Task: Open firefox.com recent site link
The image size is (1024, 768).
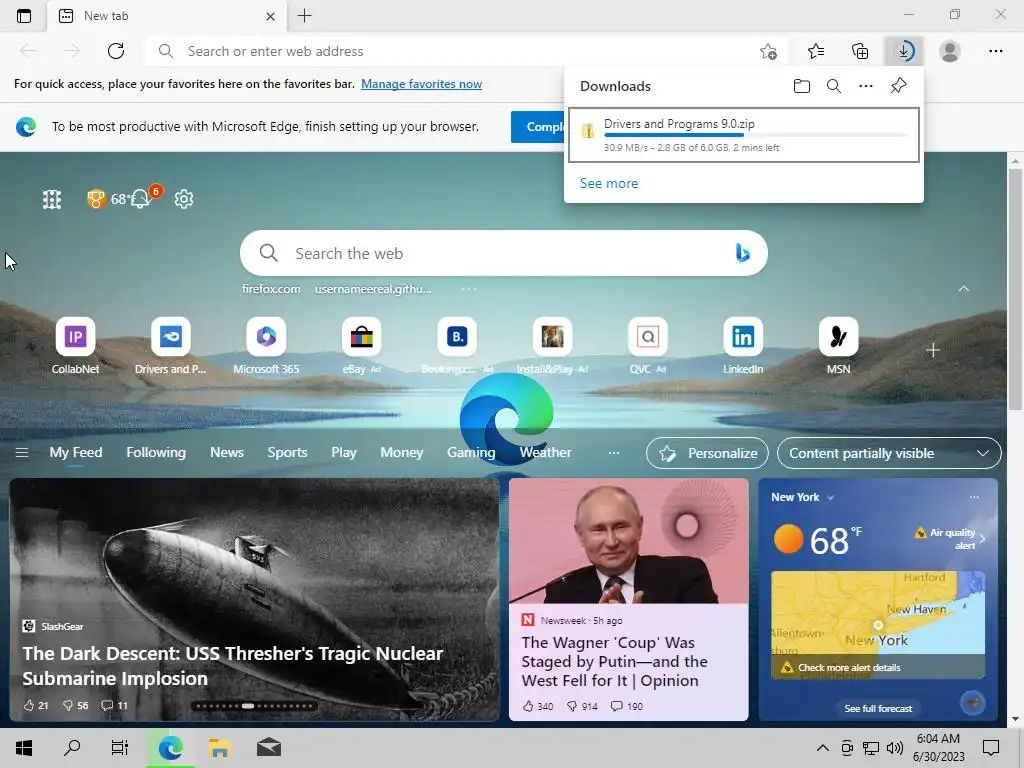Action: (x=271, y=289)
